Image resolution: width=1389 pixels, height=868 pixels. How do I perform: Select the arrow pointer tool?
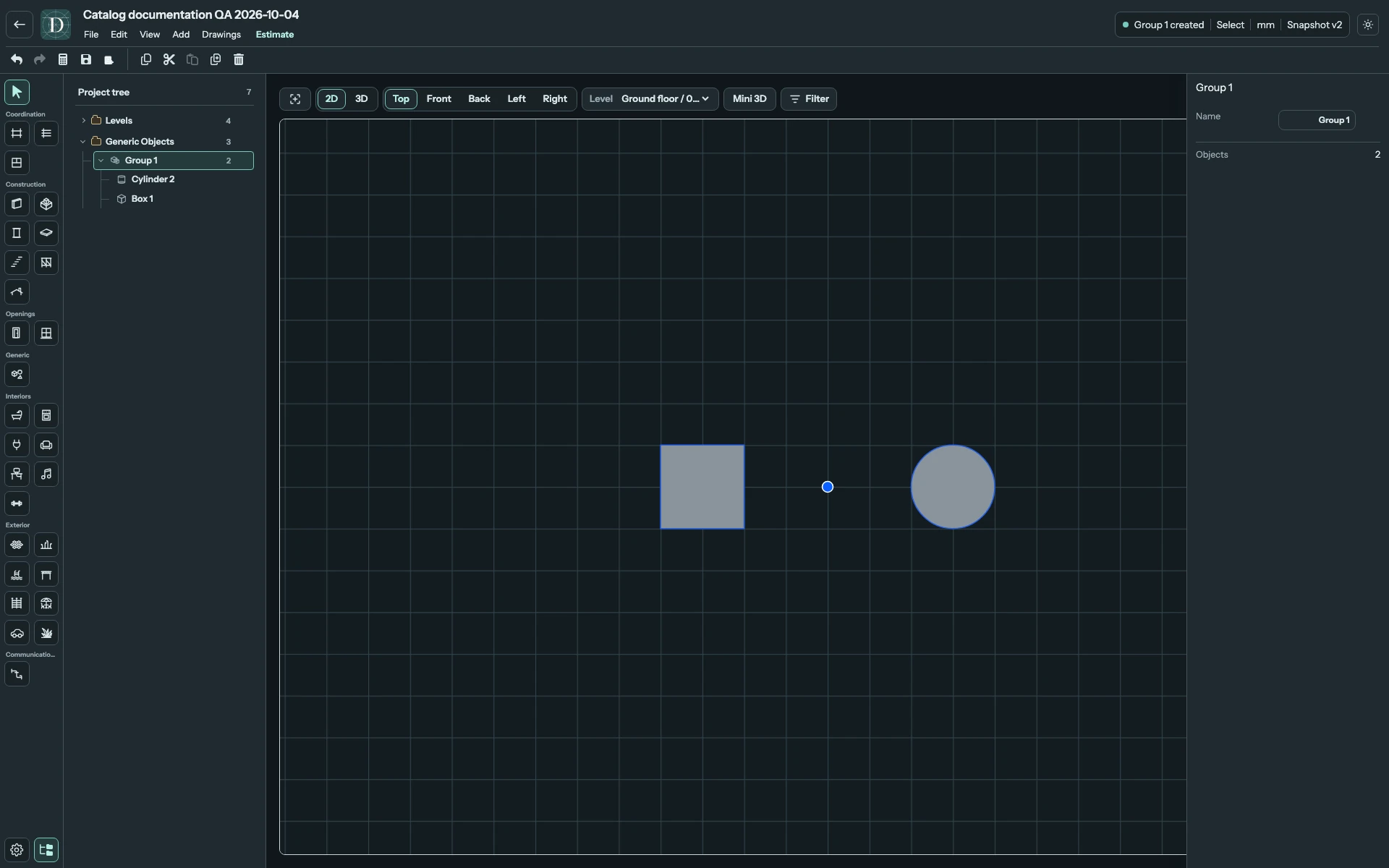pos(17,93)
